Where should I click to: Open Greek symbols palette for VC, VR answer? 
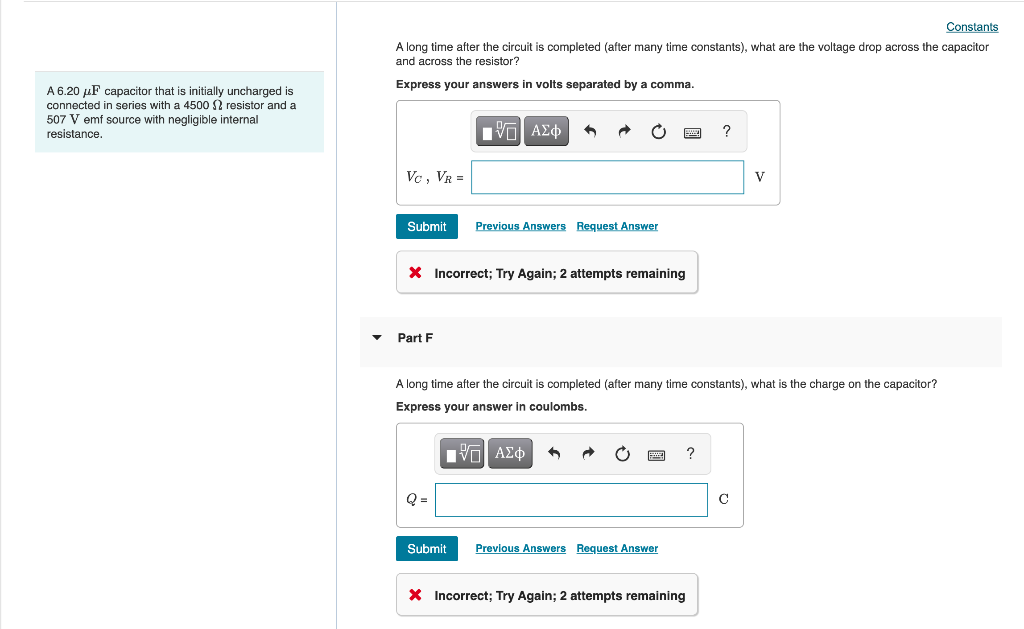pyautogui.click(x=546, y=131)
